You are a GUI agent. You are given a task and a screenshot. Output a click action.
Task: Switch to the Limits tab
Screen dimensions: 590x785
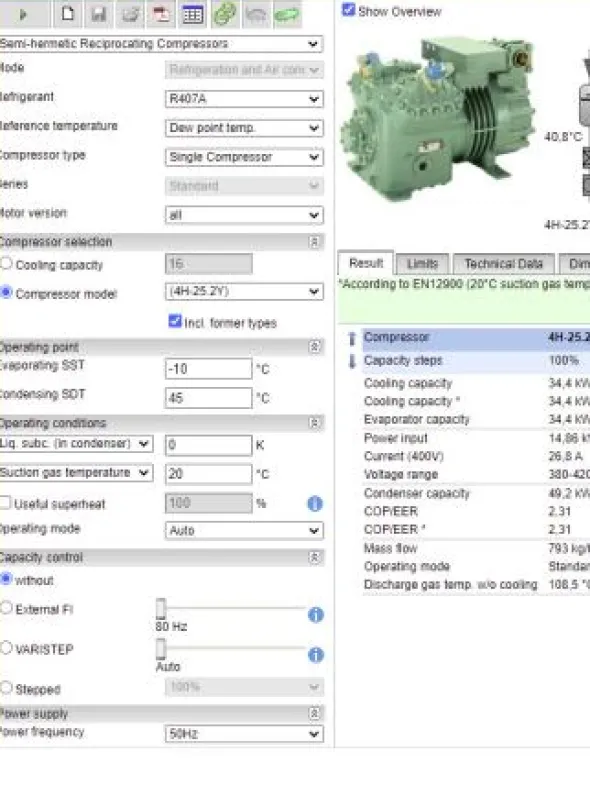(422, 263)
